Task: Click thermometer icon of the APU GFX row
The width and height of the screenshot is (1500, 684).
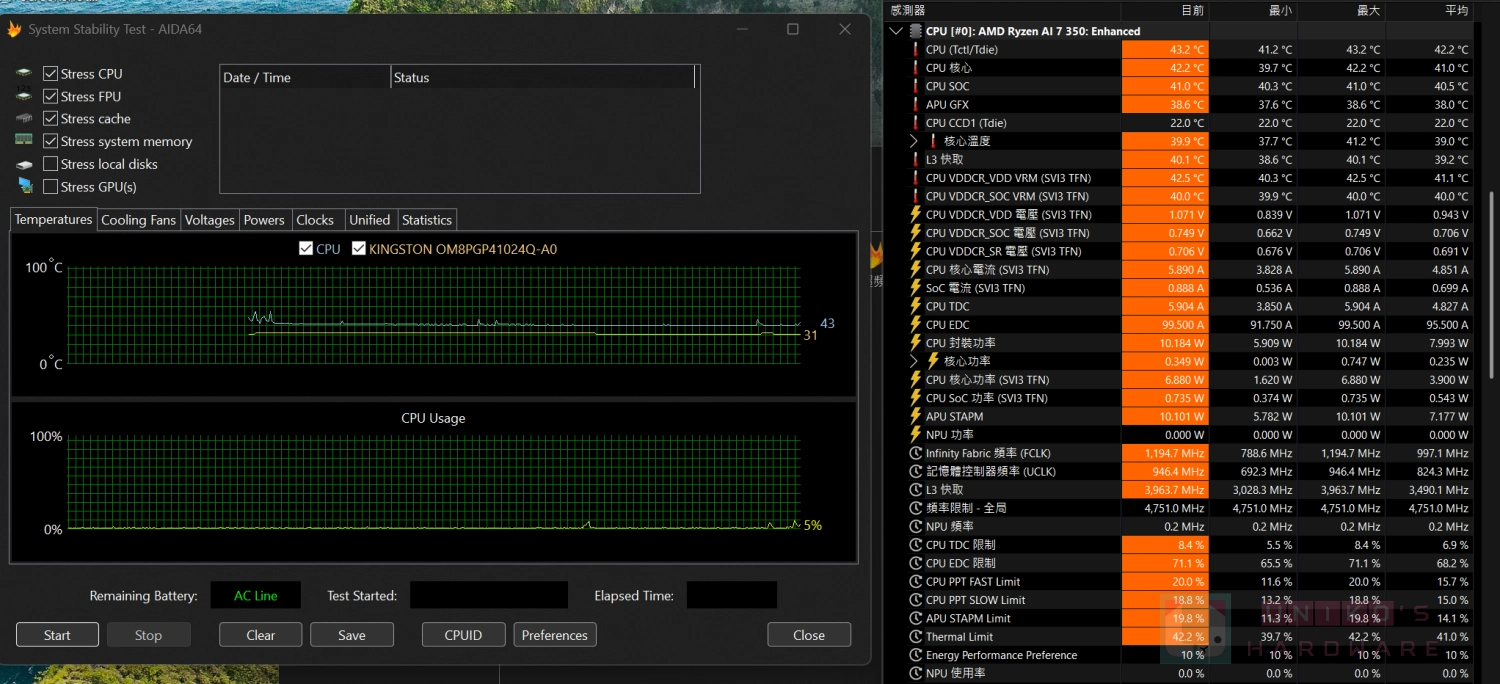Action: point(915,104)
